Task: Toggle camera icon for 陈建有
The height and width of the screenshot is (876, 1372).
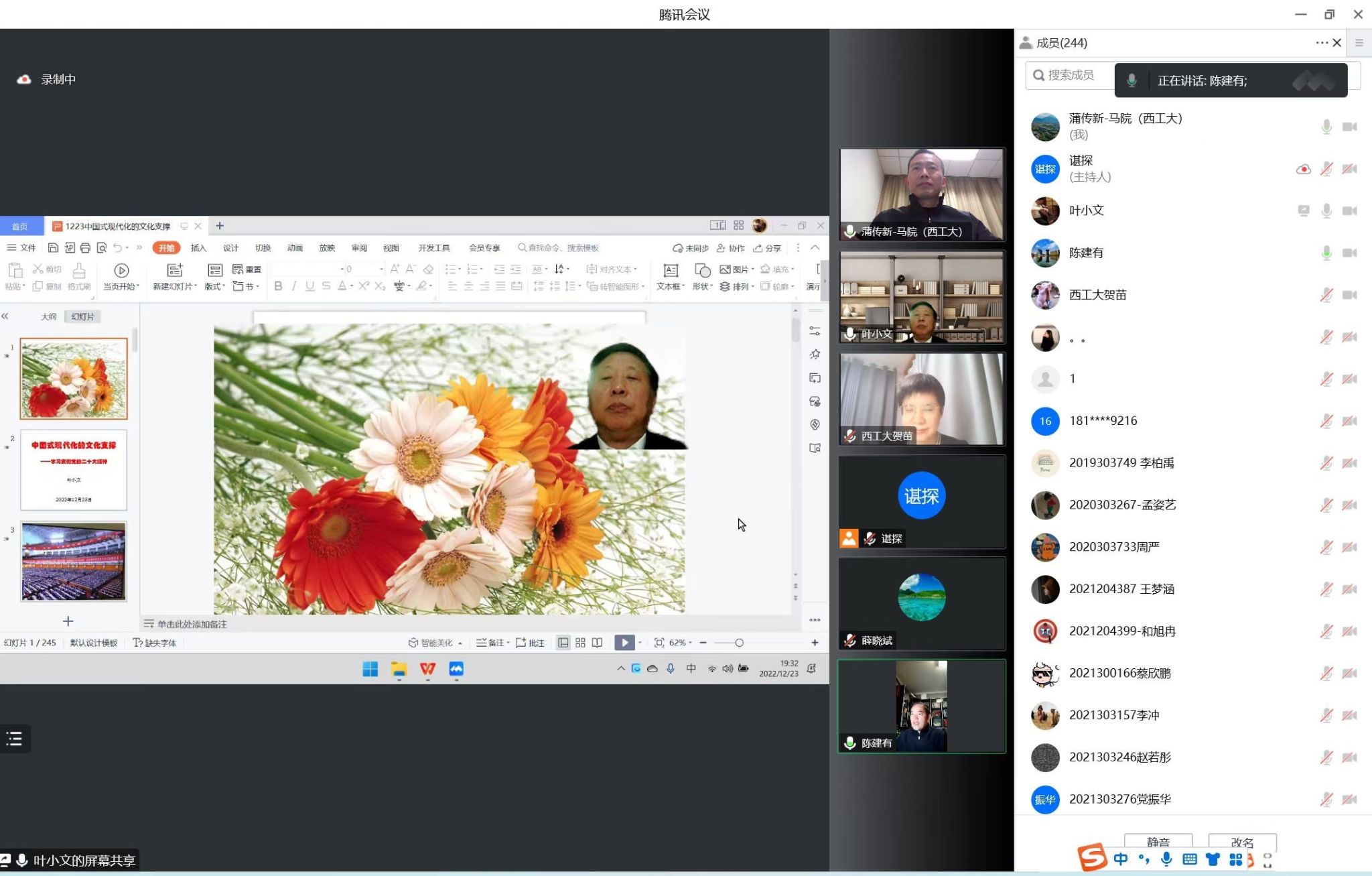Action: point(1349,253)
